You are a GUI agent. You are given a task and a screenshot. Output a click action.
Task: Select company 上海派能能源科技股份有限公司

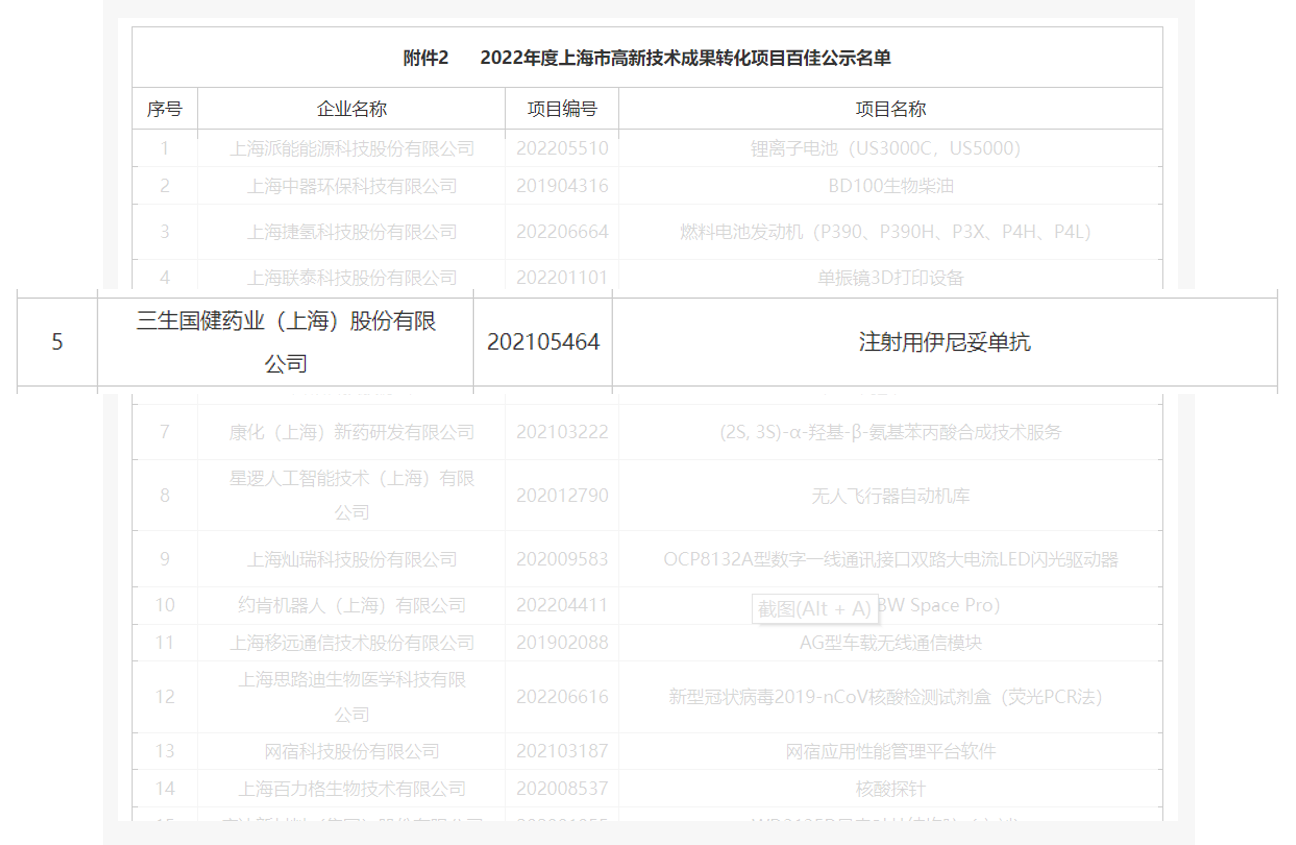(351, 148)
